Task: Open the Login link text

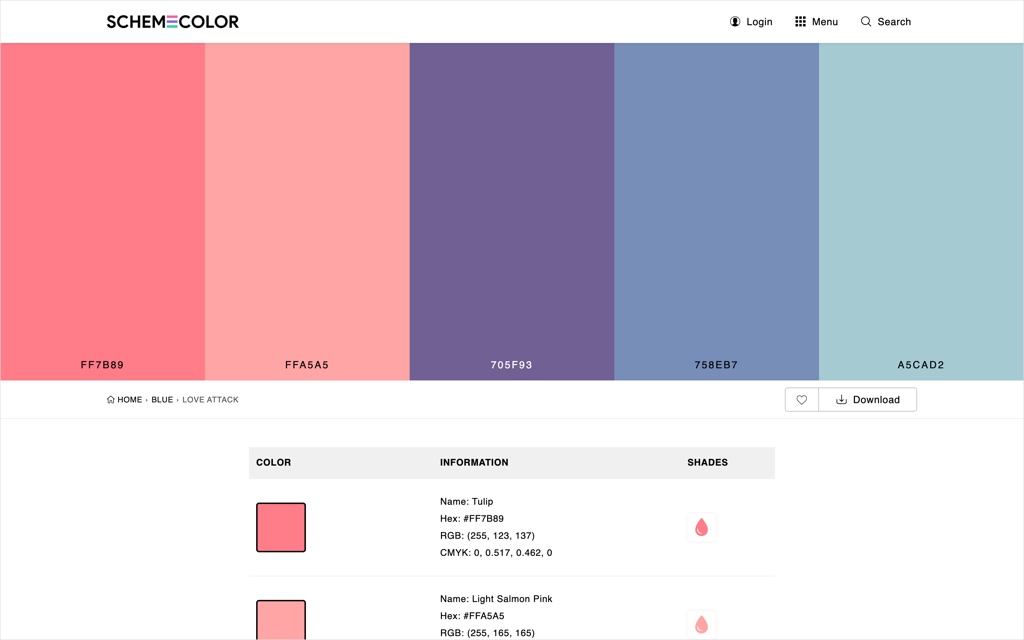Action: tap(759, 22)
